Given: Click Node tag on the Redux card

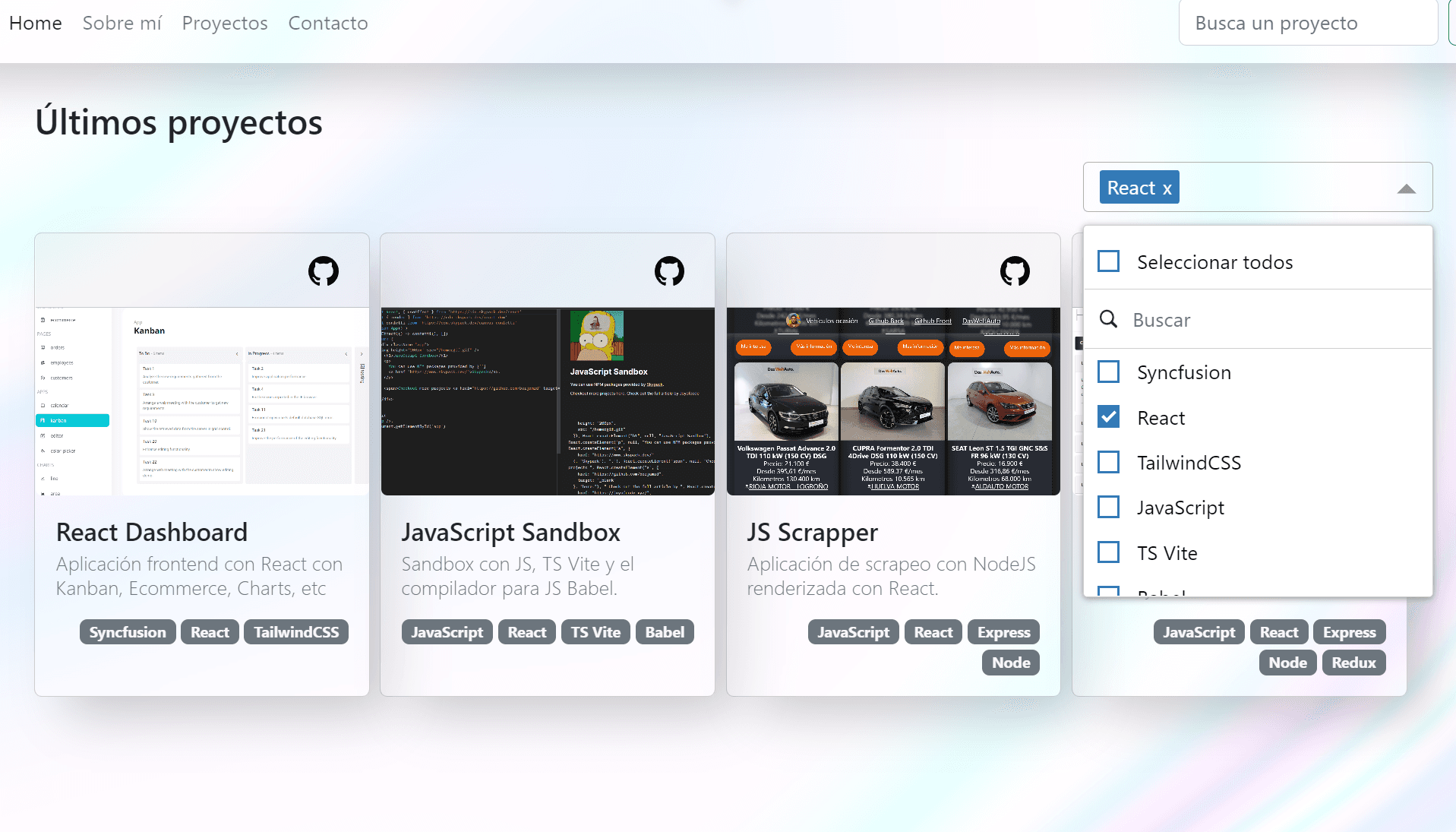Looking at the screenshot, I should pos(1288,663).
